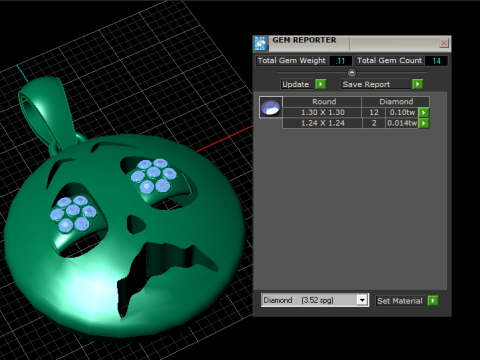Click the 1.24 X 1.24 size cell
This screenshot has height=360, width=480.
click(x=322, y=123)
